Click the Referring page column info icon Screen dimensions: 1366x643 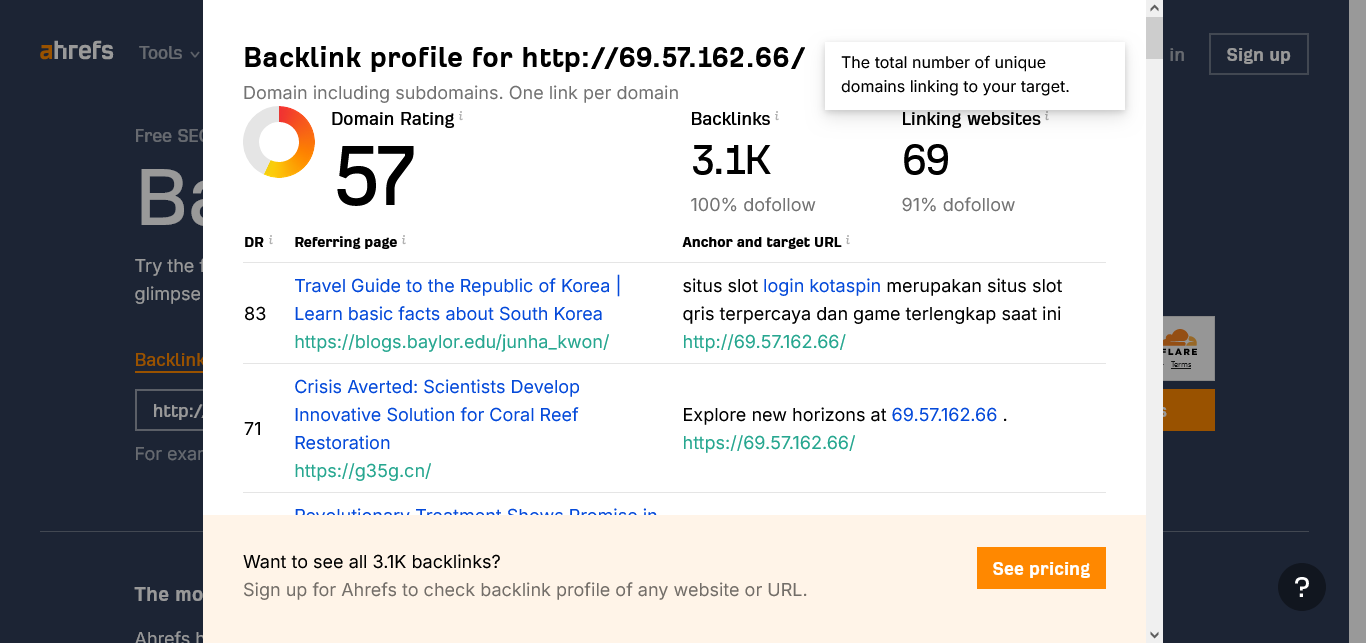[x=404, y=240]
